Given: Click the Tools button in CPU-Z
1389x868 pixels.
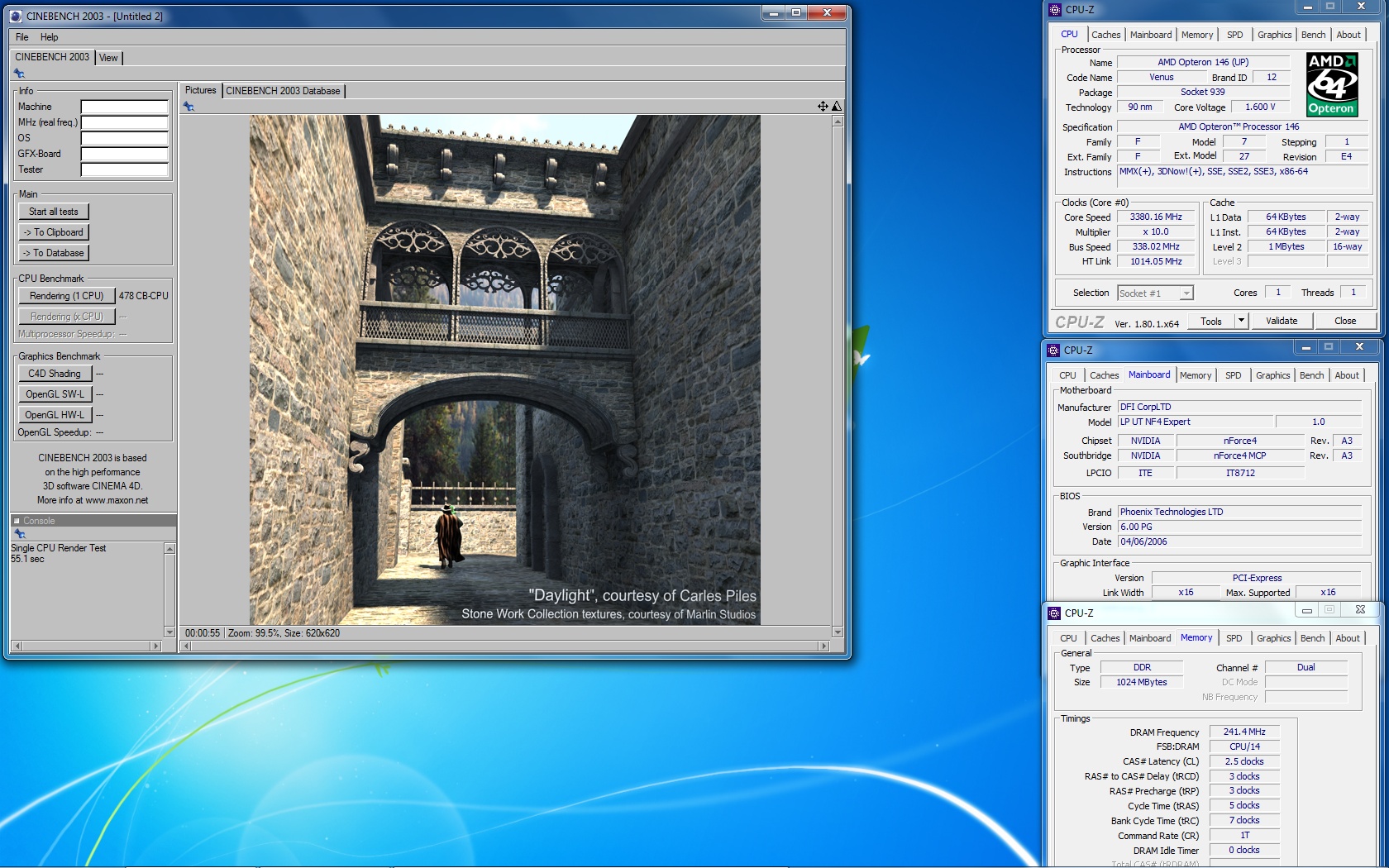Looking at the screenshot, I should (1211, 321).
